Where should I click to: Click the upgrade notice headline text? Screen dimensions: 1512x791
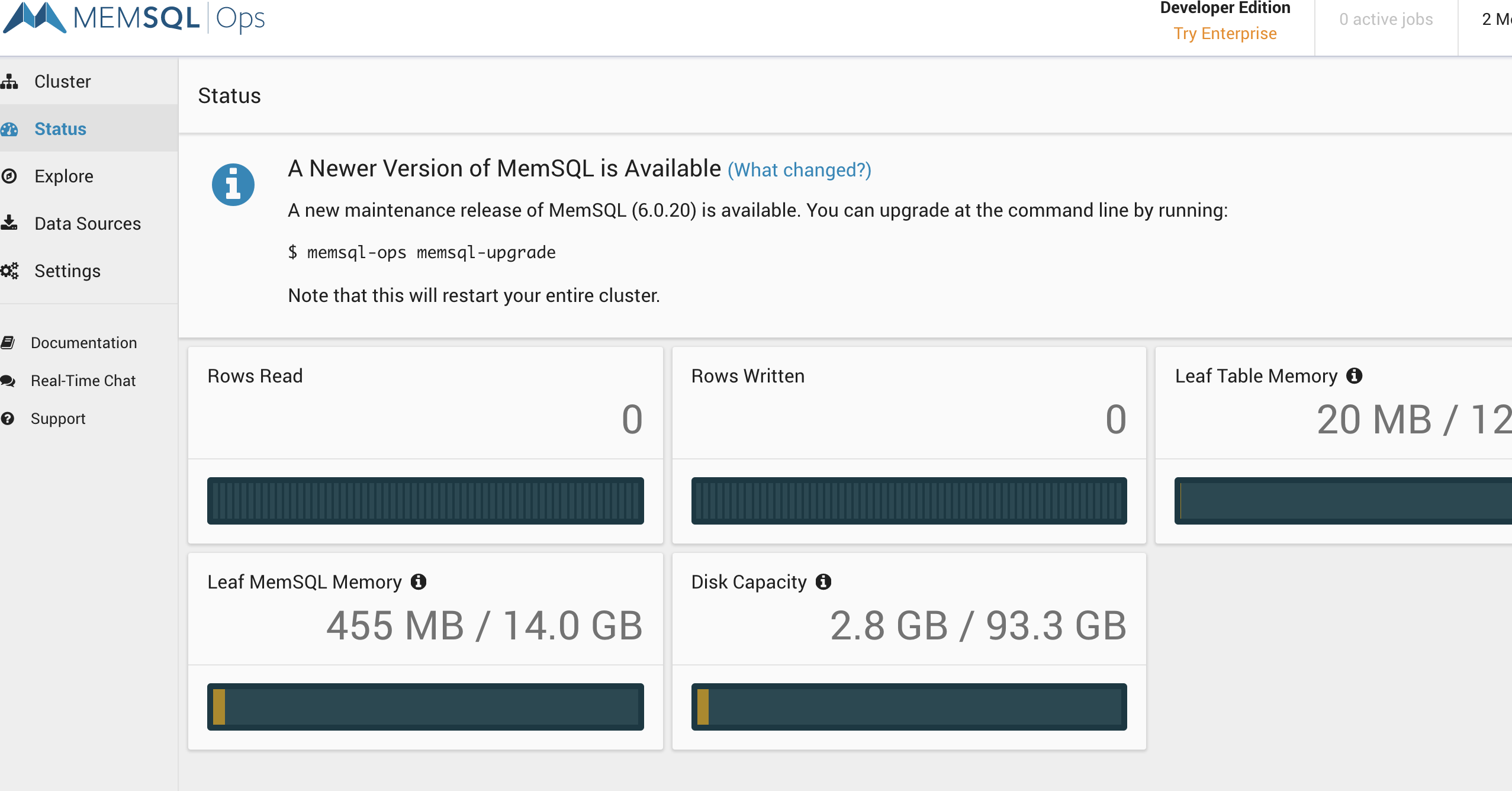[504, 168]
